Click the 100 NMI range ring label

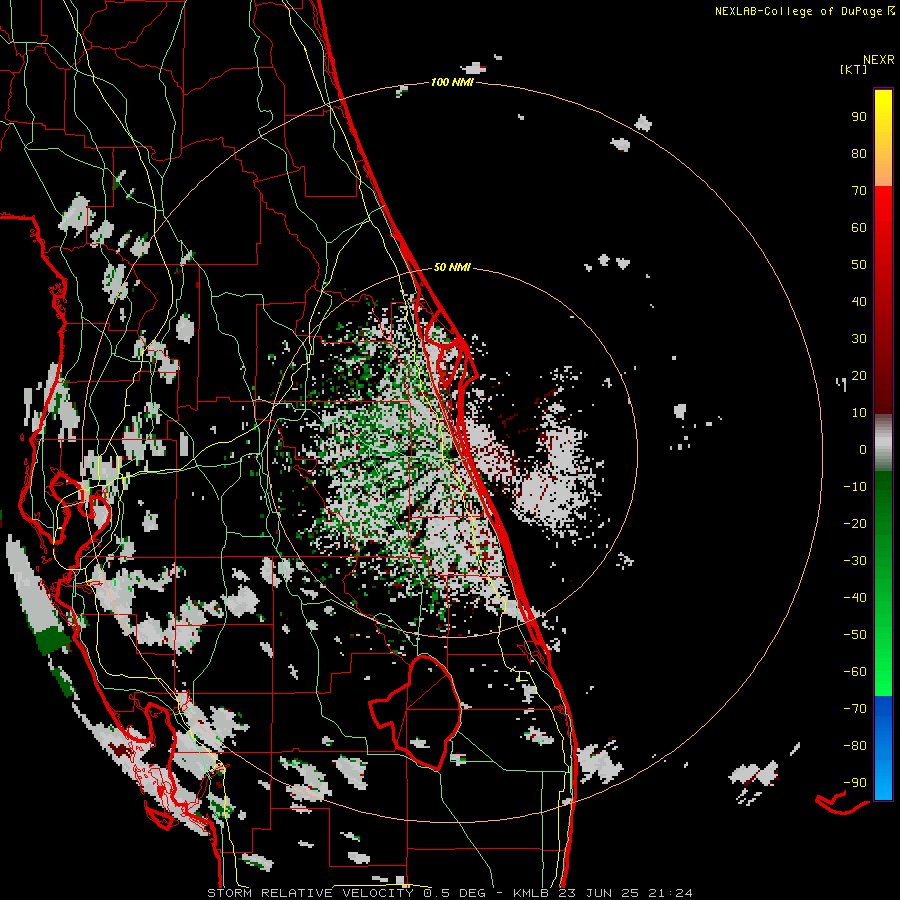(452, 83)
